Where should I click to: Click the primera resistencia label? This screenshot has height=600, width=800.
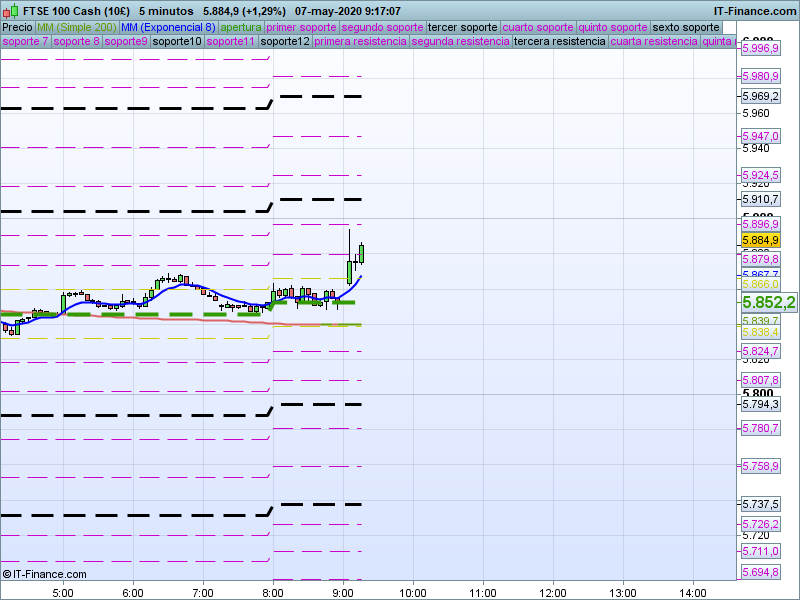360,42
